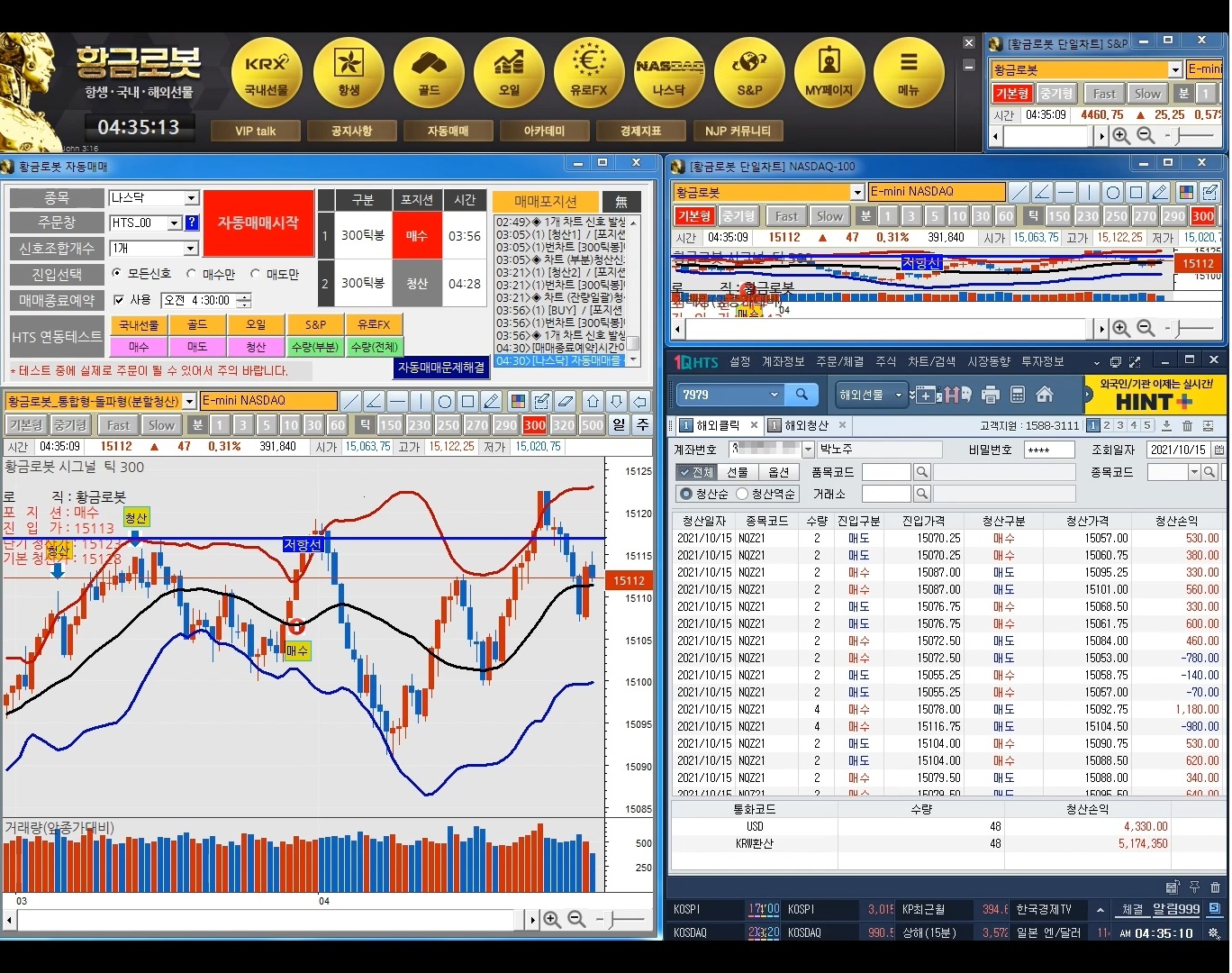Screen dimensions: 1232x973
Task: Select 모든신호 radio button
Action: click(x=116, y=273)
